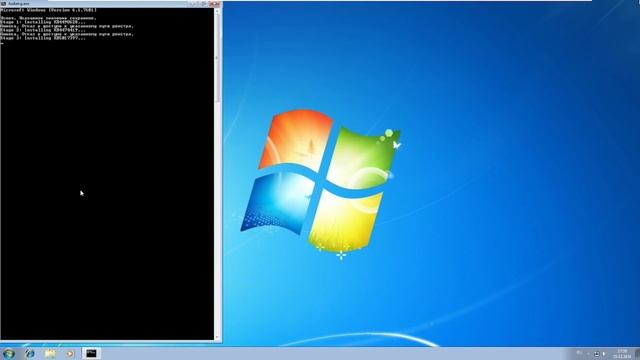Click the 'Microsoft Windows [Version' console line
The width and height of the screenshot is (640, 360).
tap(49, 10)
